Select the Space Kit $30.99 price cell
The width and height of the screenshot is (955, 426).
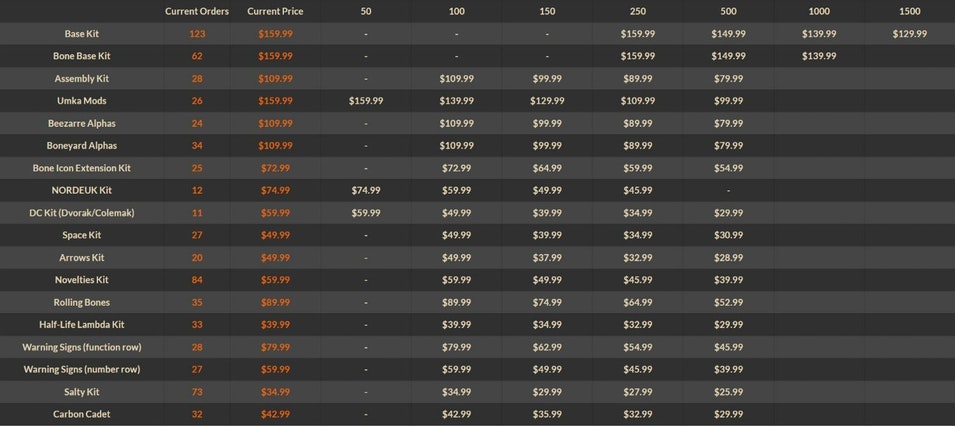(728, 235)
